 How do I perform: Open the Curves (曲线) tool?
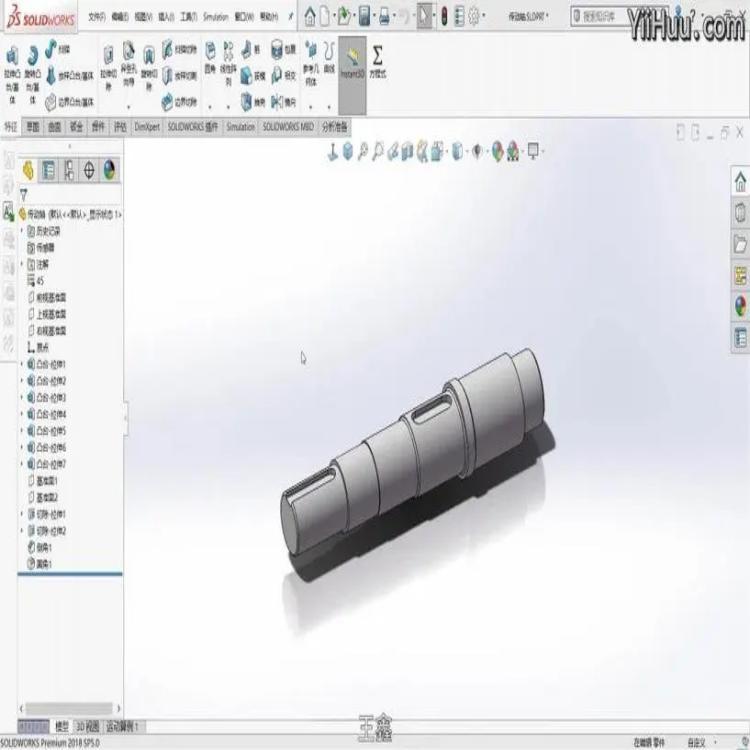329,57
